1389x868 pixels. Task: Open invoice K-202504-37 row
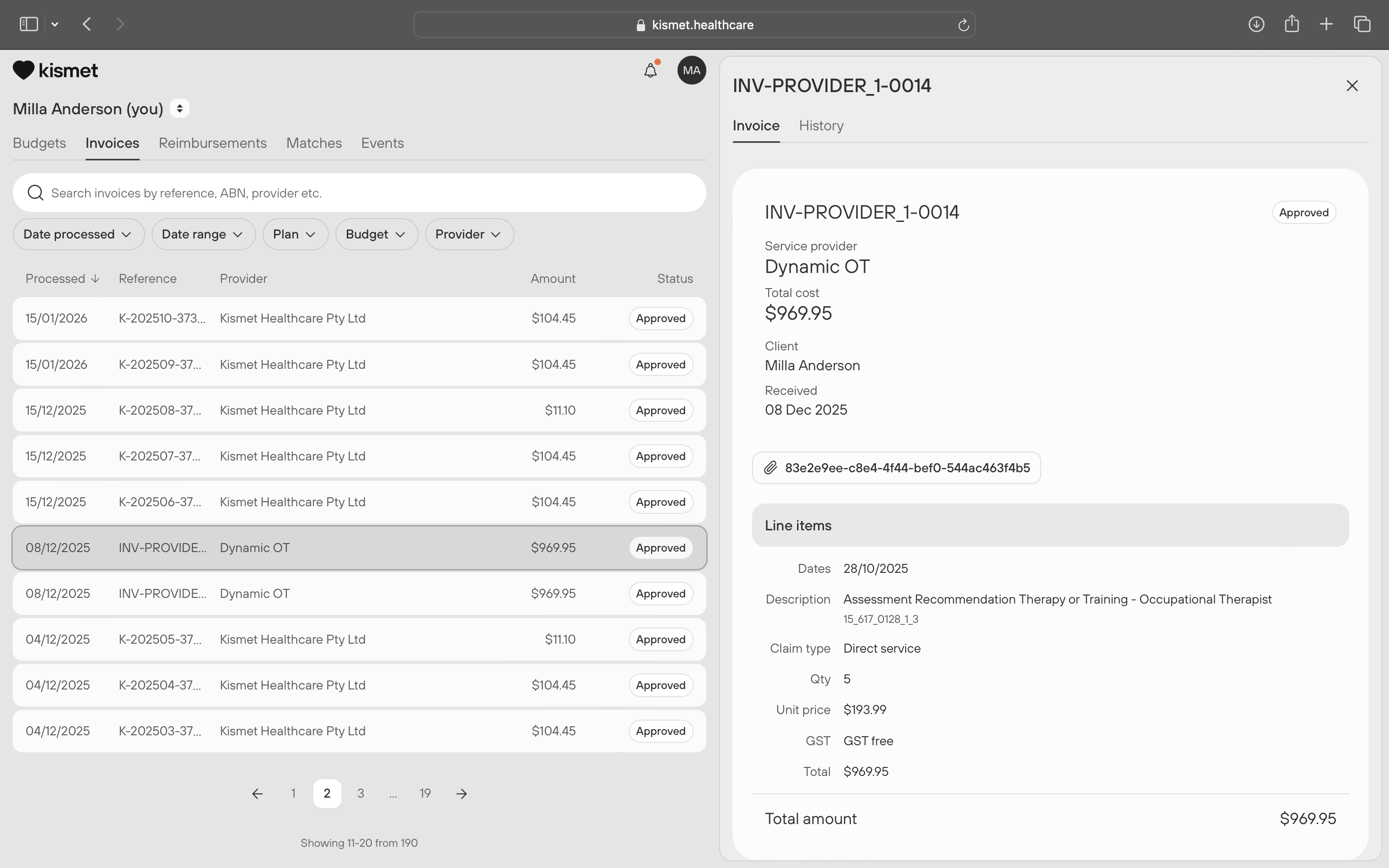tap(359, 685)
